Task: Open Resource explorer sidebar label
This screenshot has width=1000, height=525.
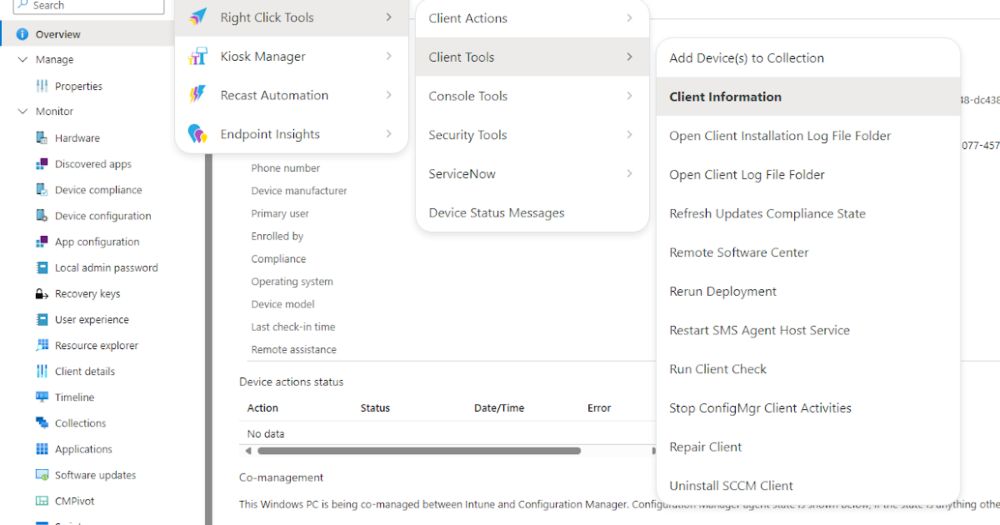Action: 96,345
